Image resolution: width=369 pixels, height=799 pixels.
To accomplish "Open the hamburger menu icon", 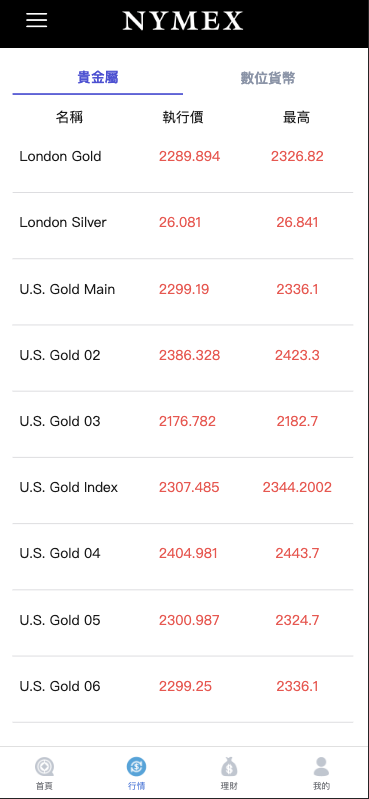I will [37, 20].
